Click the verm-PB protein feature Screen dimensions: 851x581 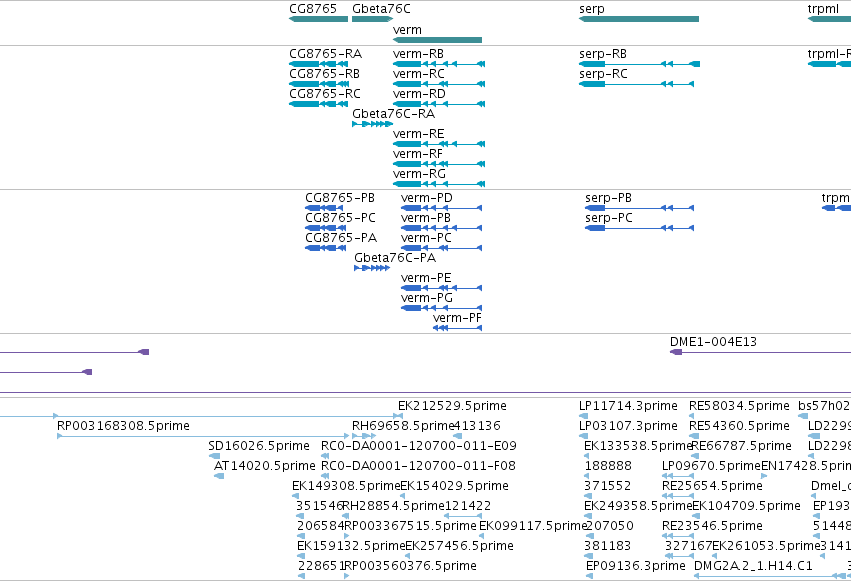pos(441,228)
